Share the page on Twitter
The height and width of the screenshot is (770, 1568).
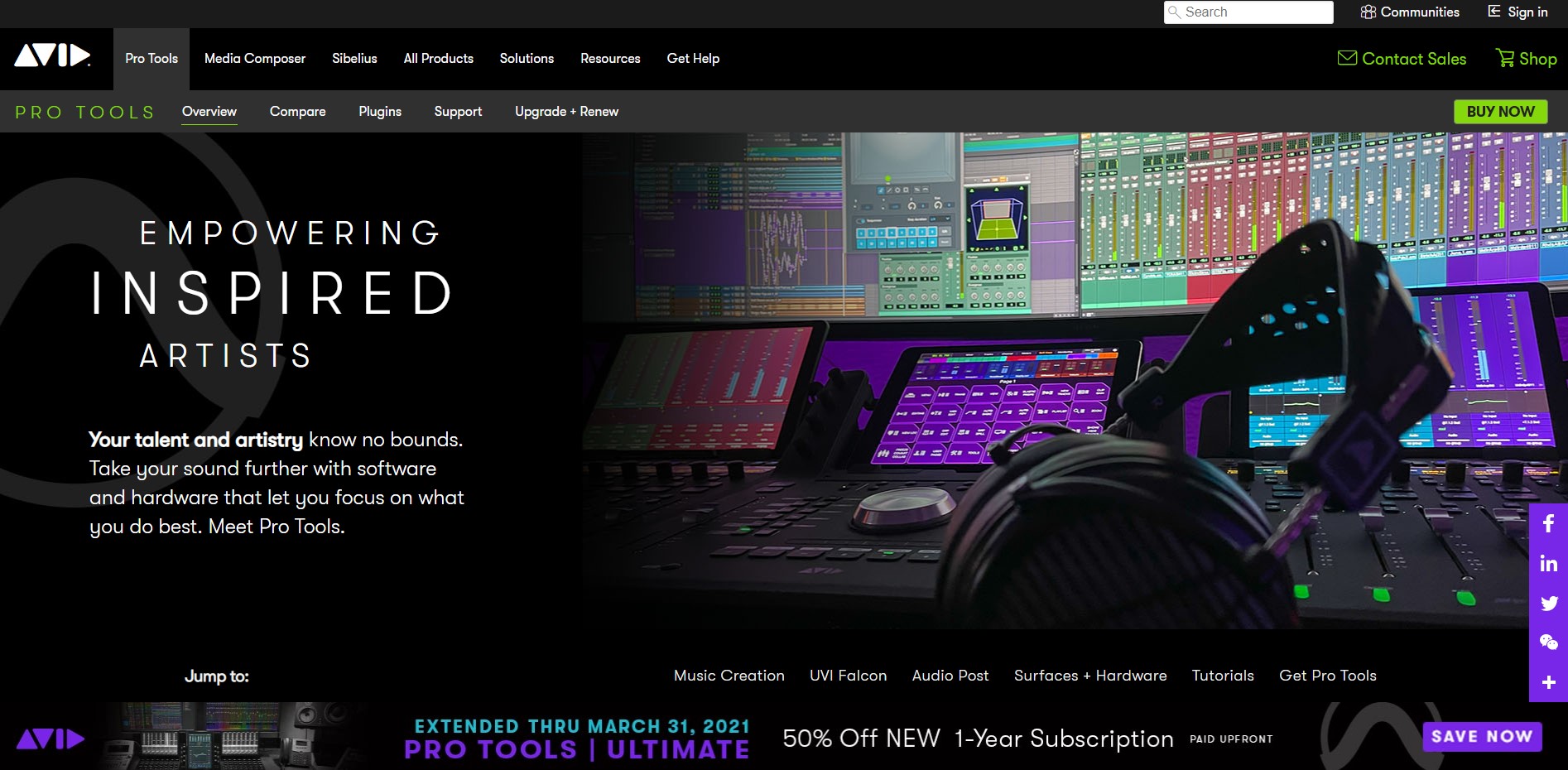(1548, 603)
